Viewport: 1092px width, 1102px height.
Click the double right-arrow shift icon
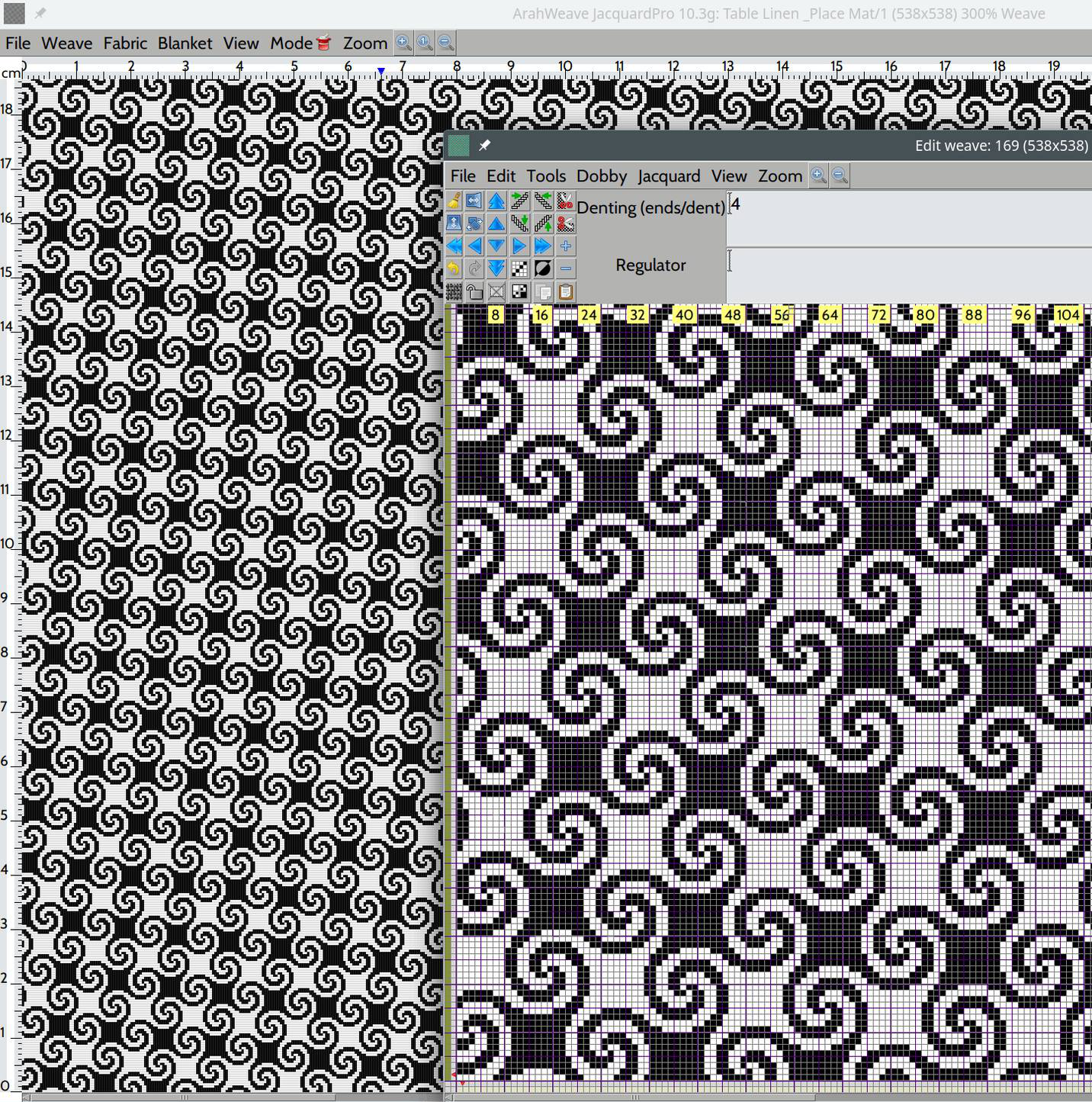[x=543, y=246]
